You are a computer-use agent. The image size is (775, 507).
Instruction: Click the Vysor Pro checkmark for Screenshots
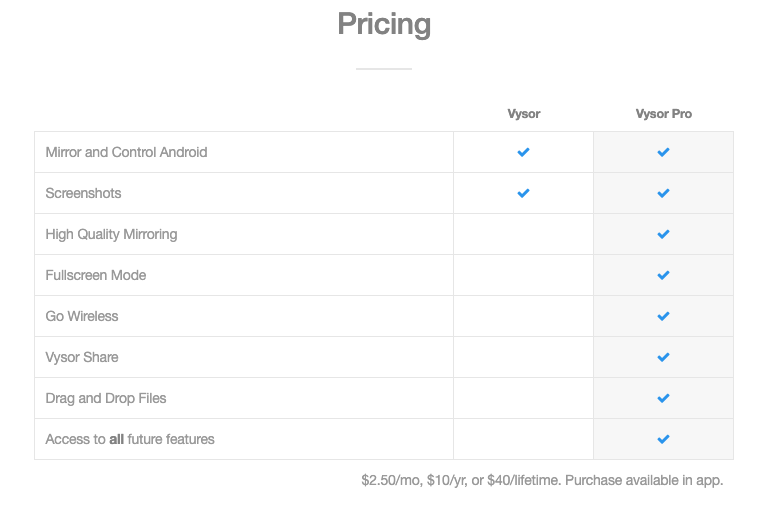[663, 193]
